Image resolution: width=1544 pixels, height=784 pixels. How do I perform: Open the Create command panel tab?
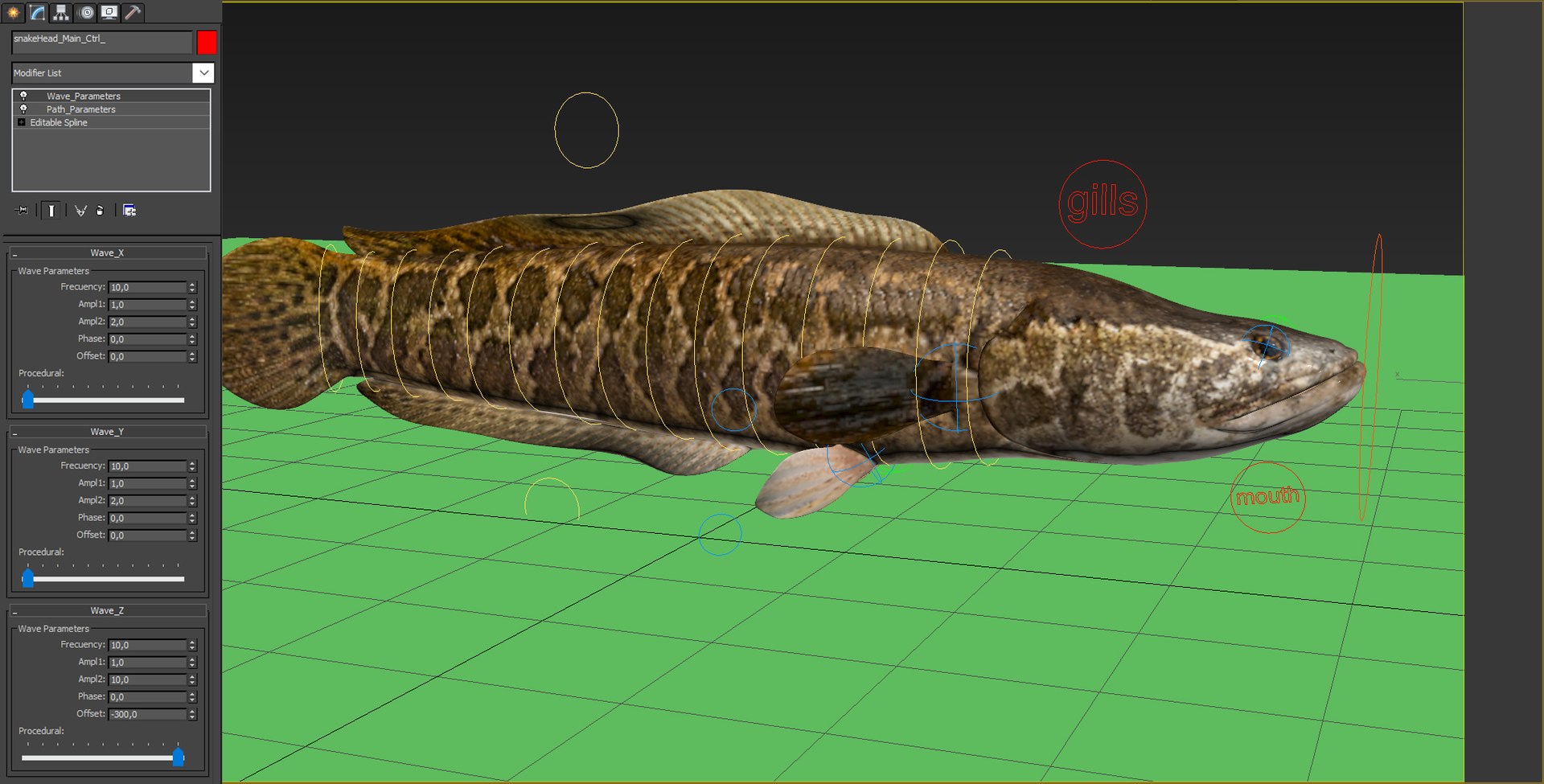click(x=13, y=12)
